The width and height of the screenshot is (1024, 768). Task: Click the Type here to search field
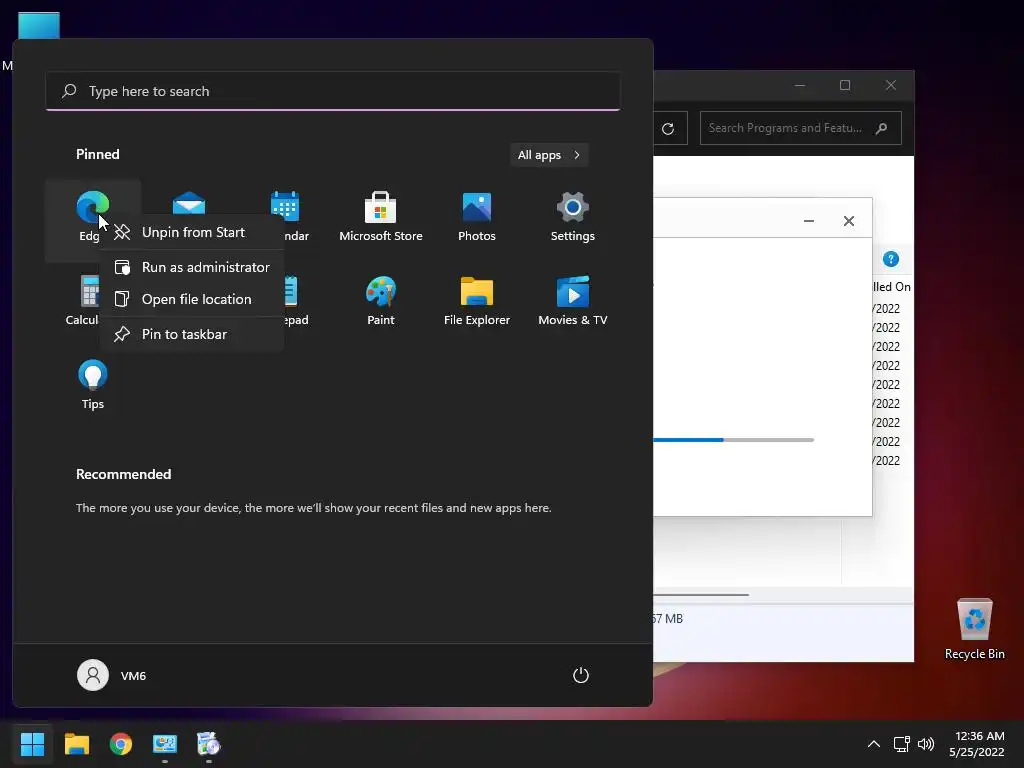[x=332, y=91]
